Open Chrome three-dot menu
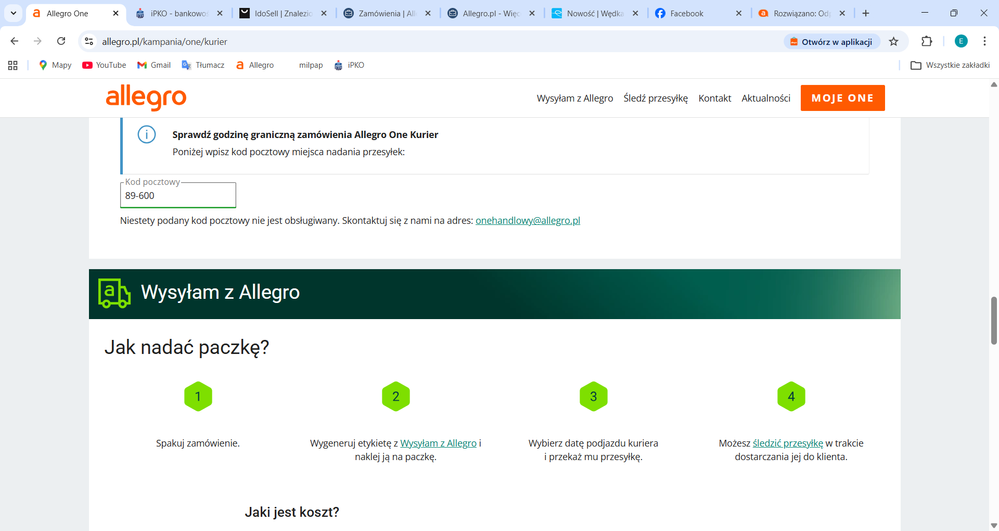 tap(984, 41)
